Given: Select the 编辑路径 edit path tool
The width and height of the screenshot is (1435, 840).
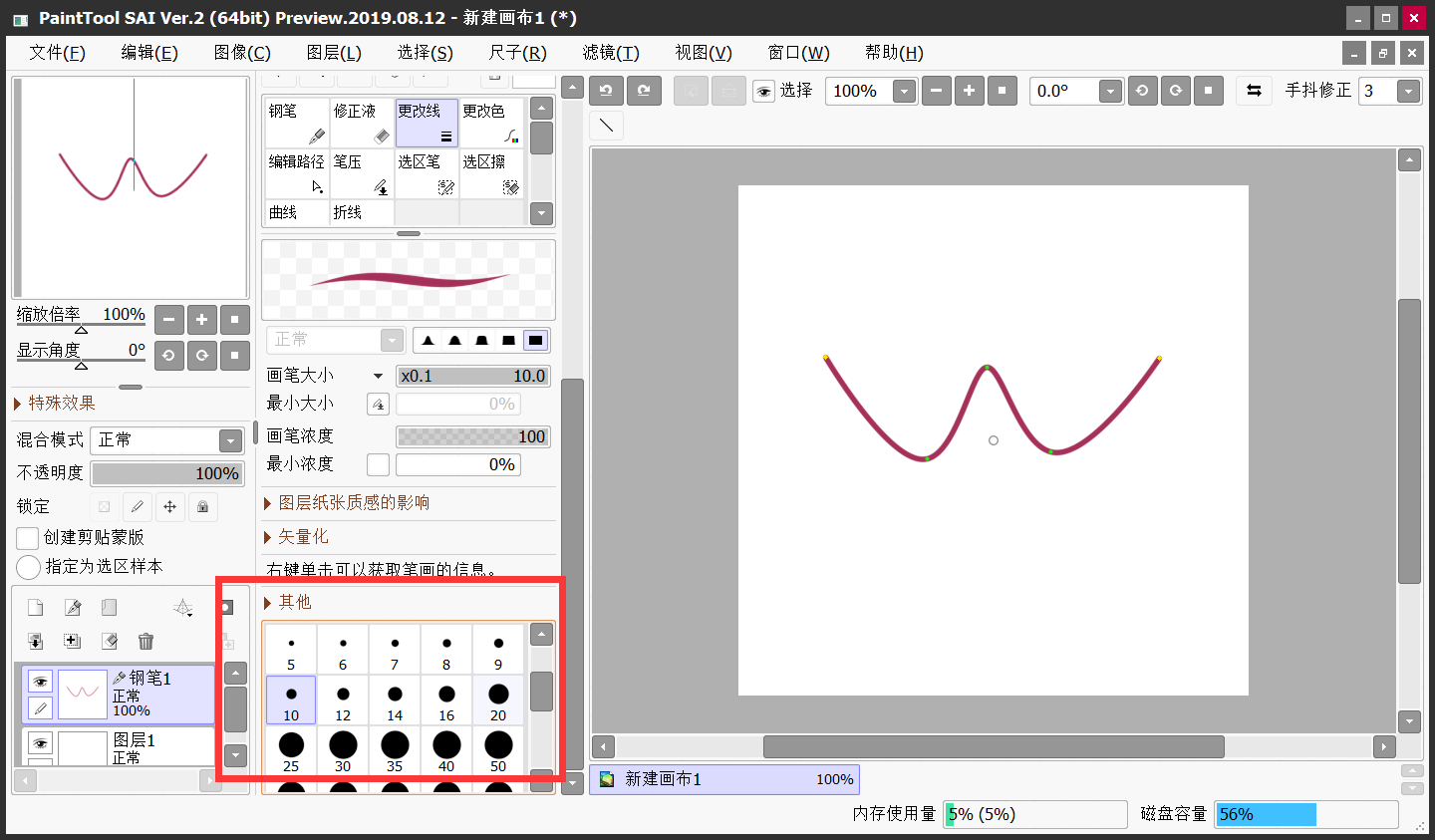Looking at the screenshot, I should tap(297, 173).
